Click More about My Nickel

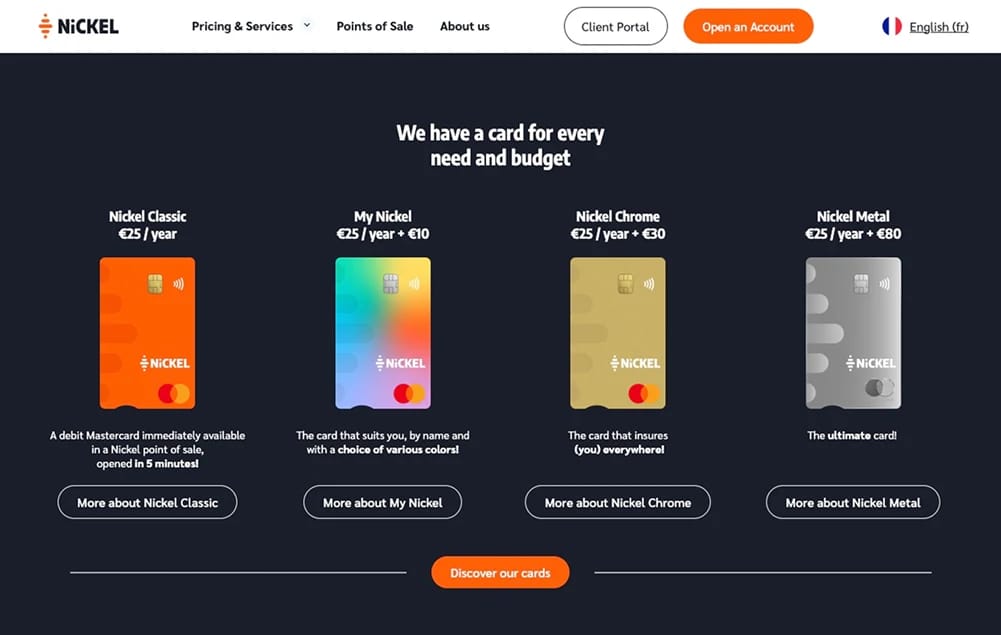(x=382, y=502)
